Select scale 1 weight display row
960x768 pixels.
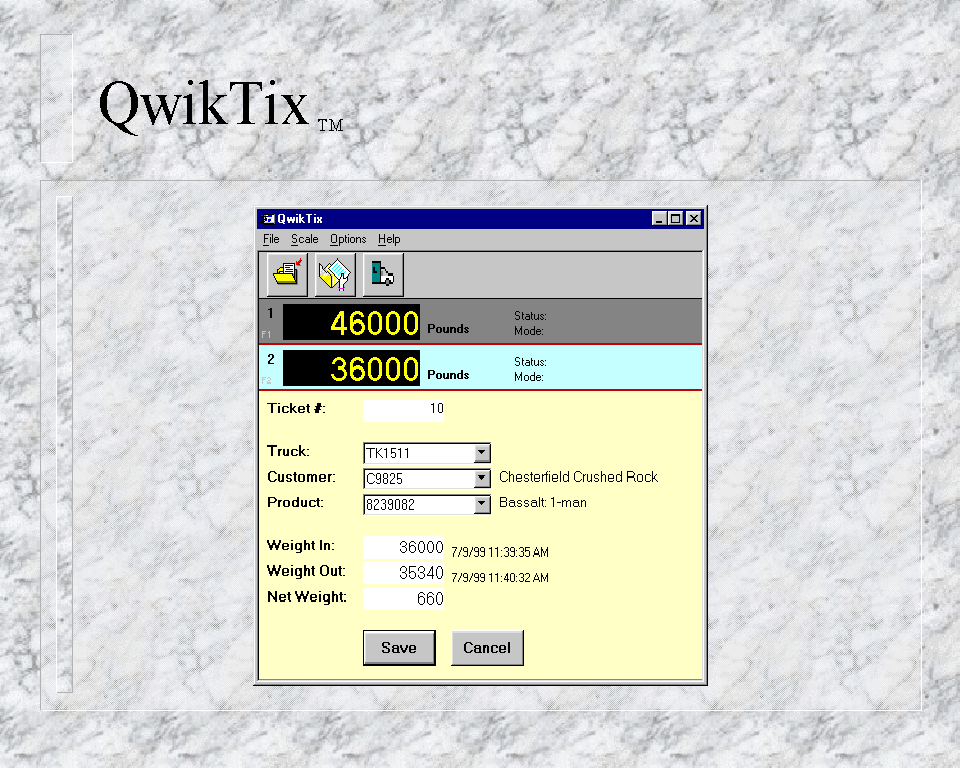pyautogui.click(x=351, y=322)
